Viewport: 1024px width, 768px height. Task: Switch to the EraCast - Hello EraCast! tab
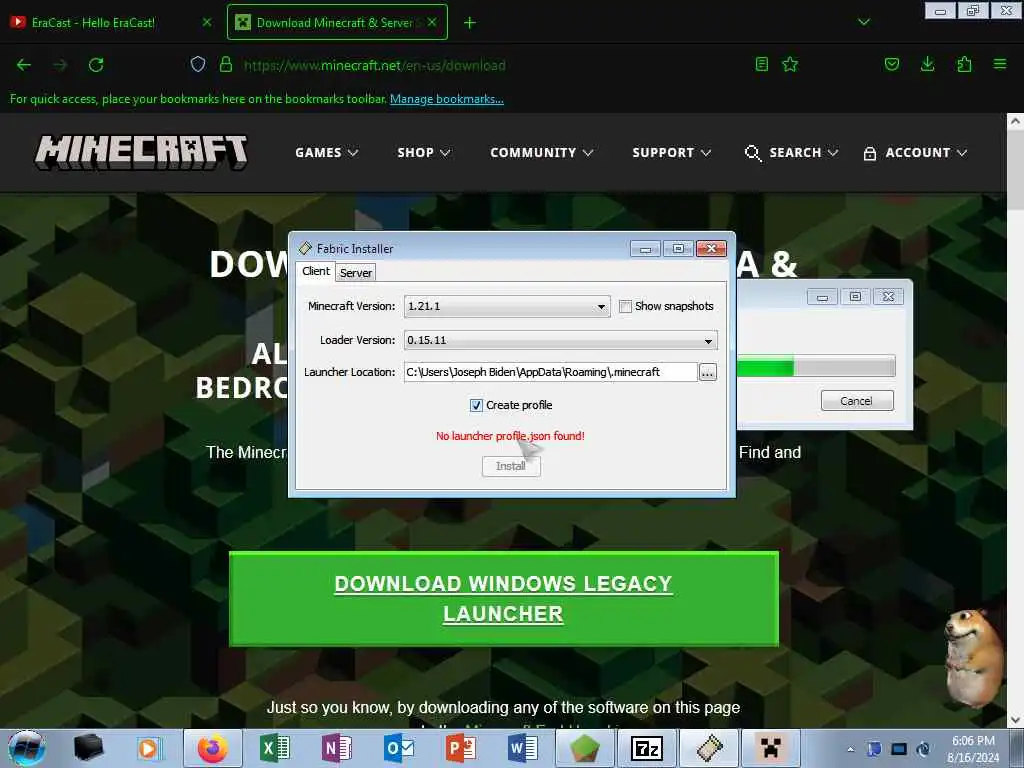pyautogui.click(x=93, y=22)
